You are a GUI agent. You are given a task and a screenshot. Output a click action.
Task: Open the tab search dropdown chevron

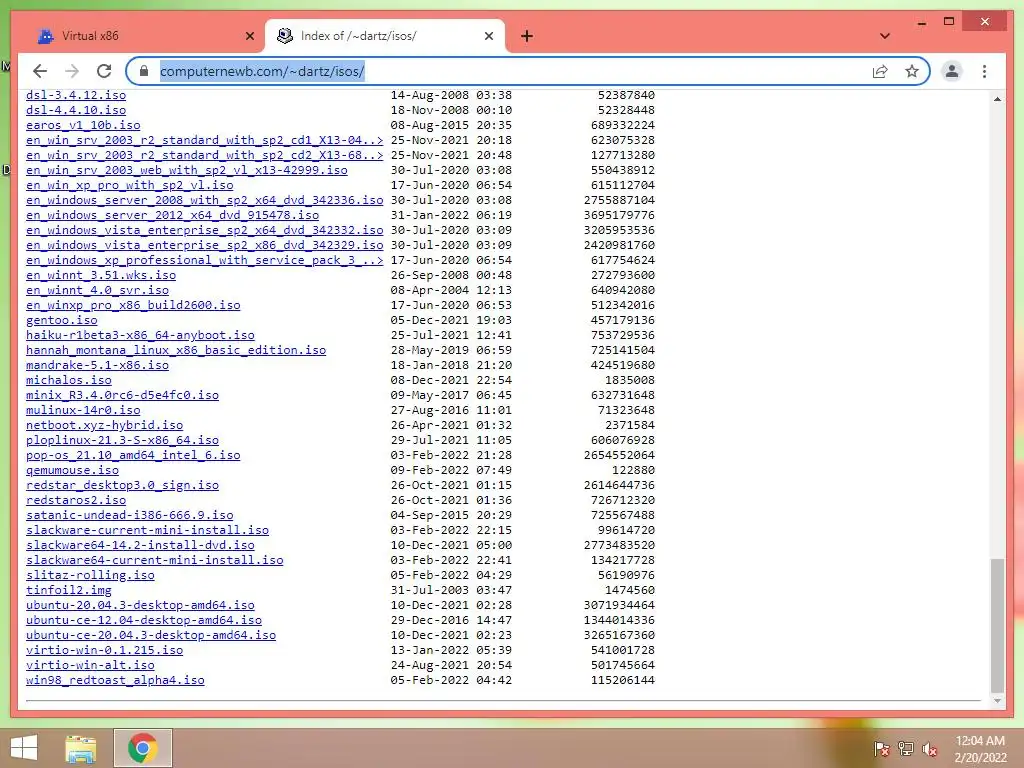tap(885, 36)
